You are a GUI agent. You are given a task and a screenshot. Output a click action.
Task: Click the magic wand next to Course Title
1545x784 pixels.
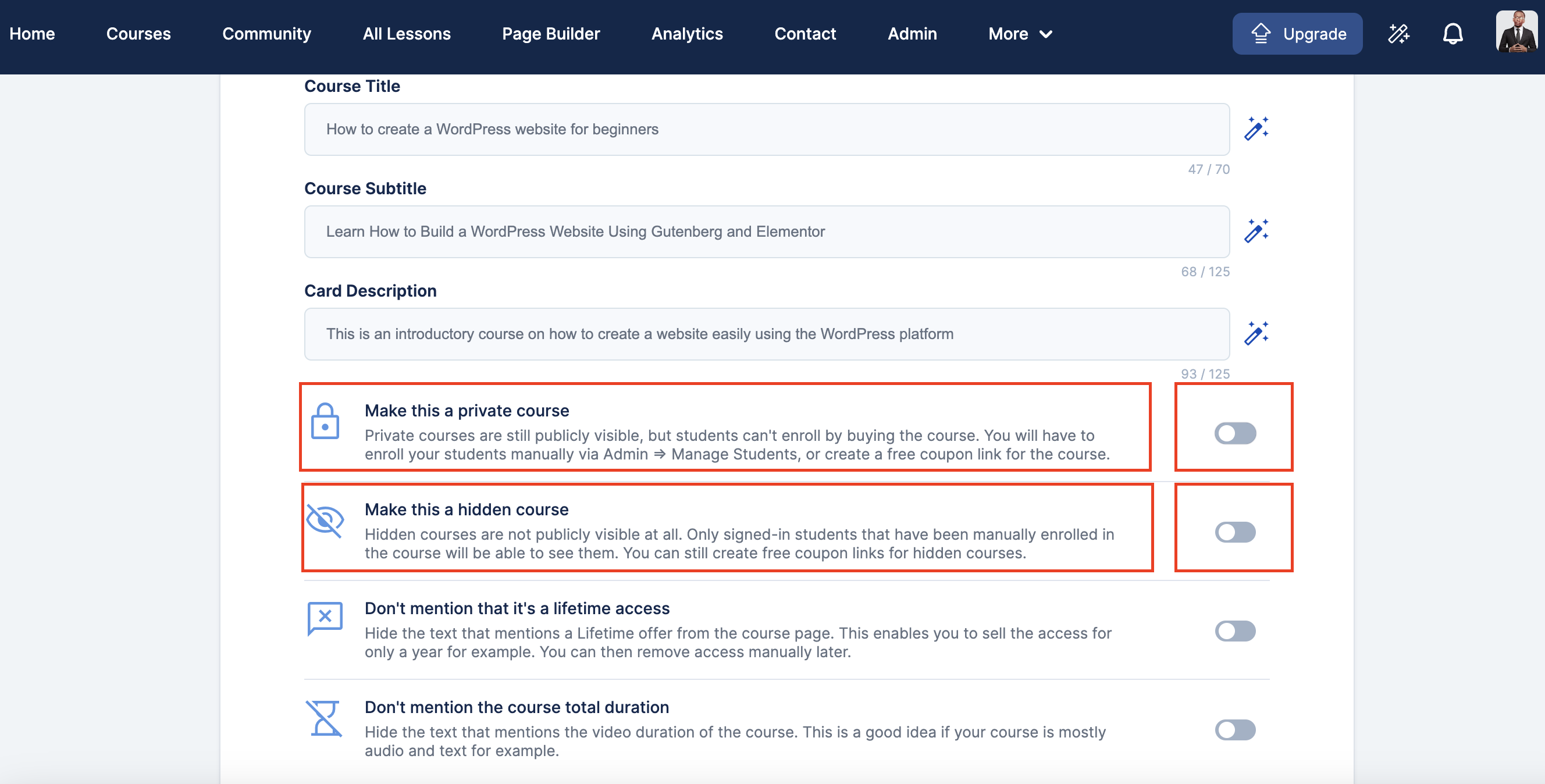tap(1256, 129)
